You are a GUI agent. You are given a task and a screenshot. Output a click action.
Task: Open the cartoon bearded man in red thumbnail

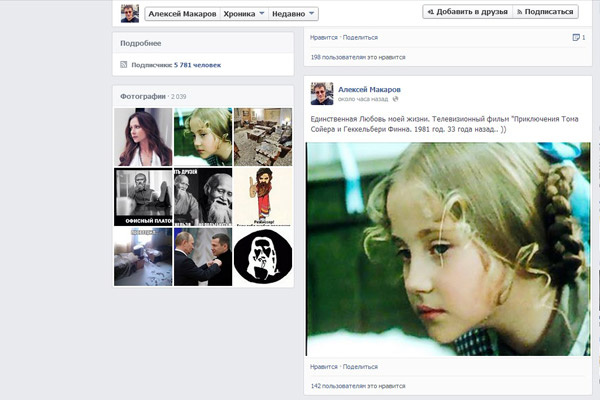[x=263, y=197]
